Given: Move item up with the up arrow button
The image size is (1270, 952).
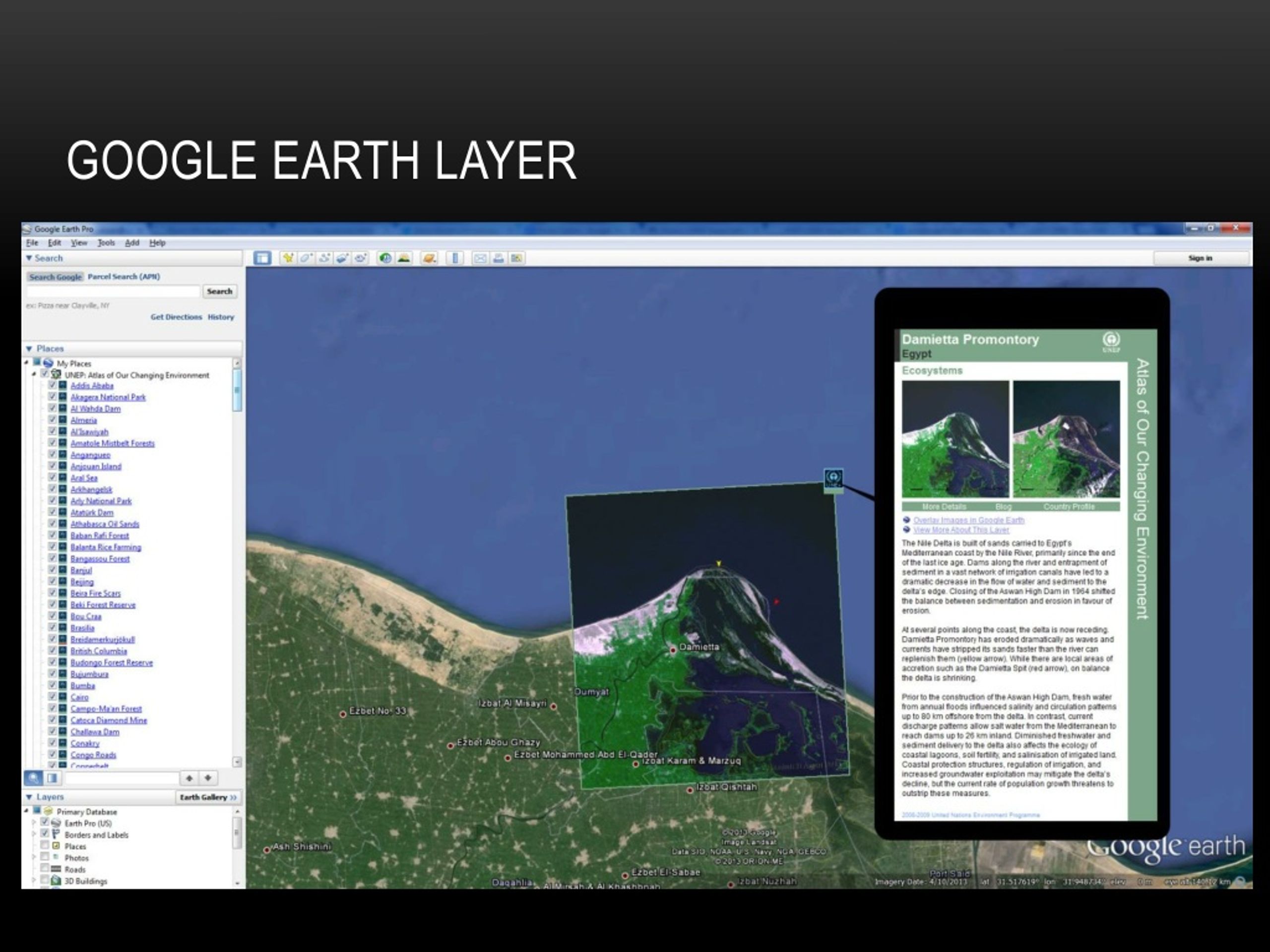Looking at the screenshot, I should pos(189,778).
